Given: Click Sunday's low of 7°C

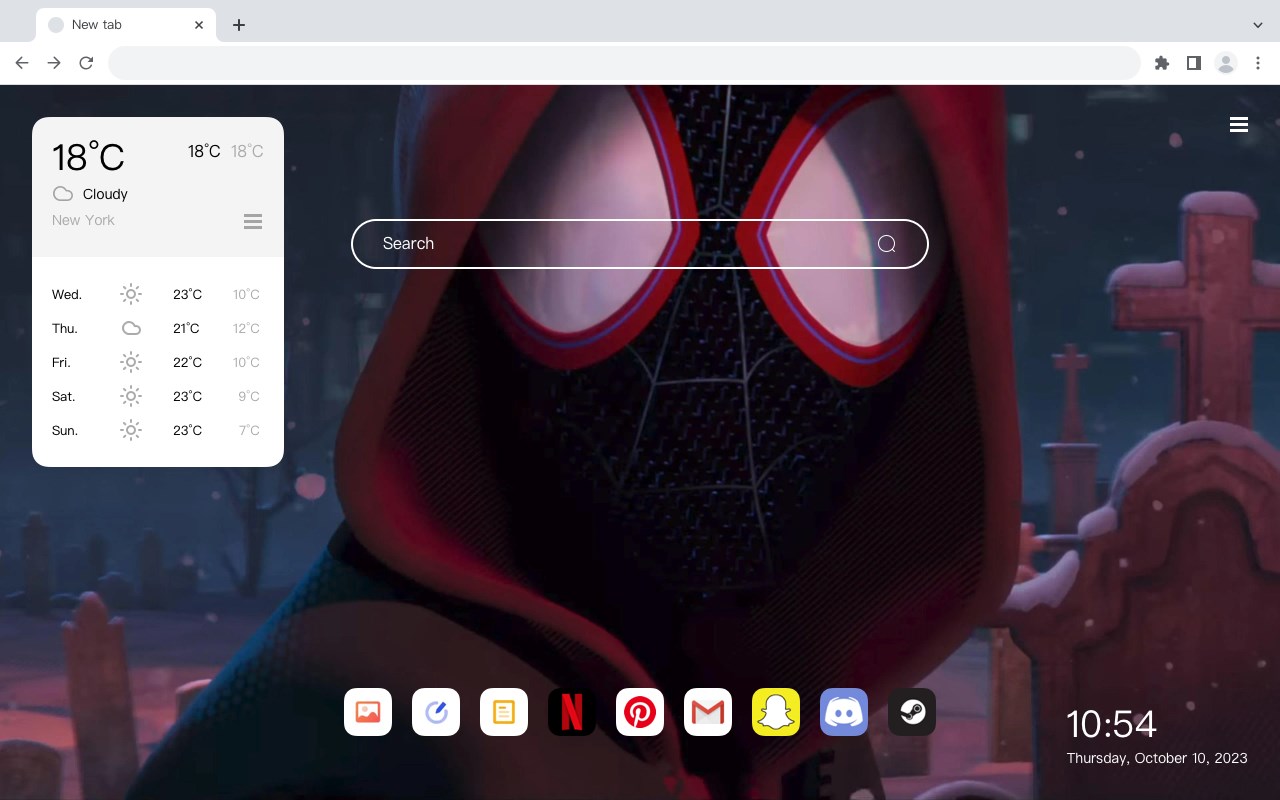Looking at the screenshot, I should coord(249,430).
